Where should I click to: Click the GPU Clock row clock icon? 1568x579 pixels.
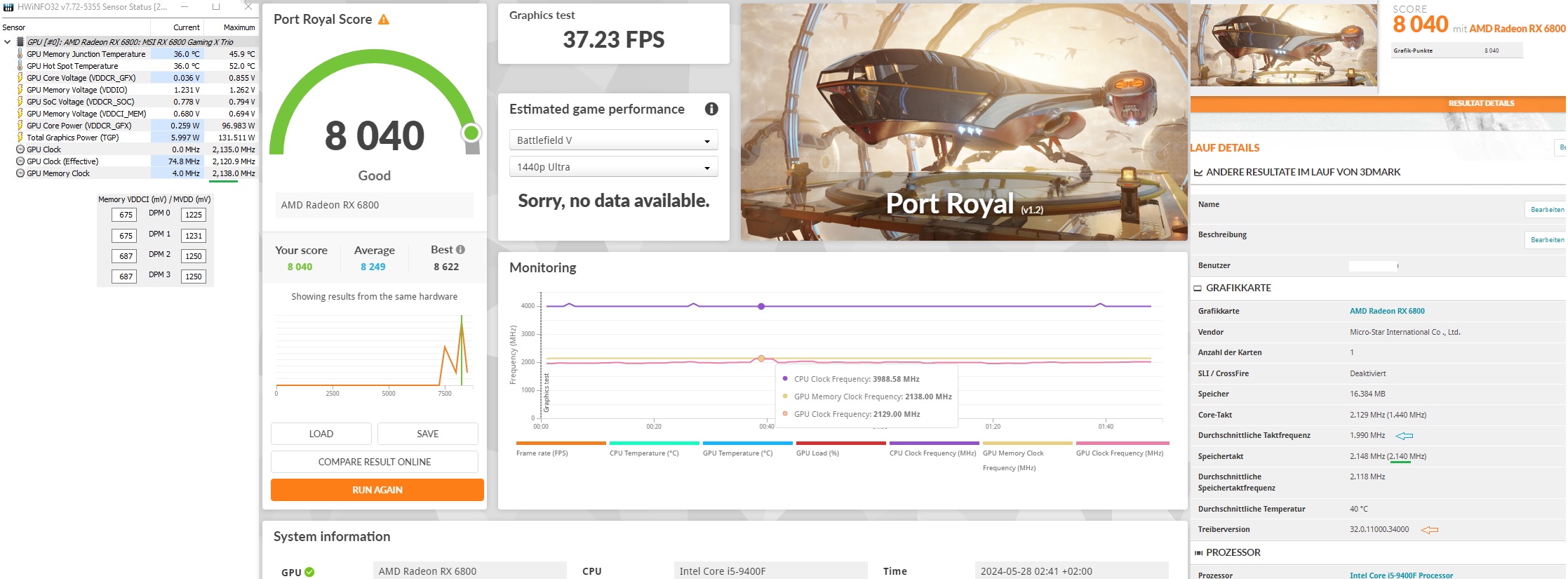(20, 149)
